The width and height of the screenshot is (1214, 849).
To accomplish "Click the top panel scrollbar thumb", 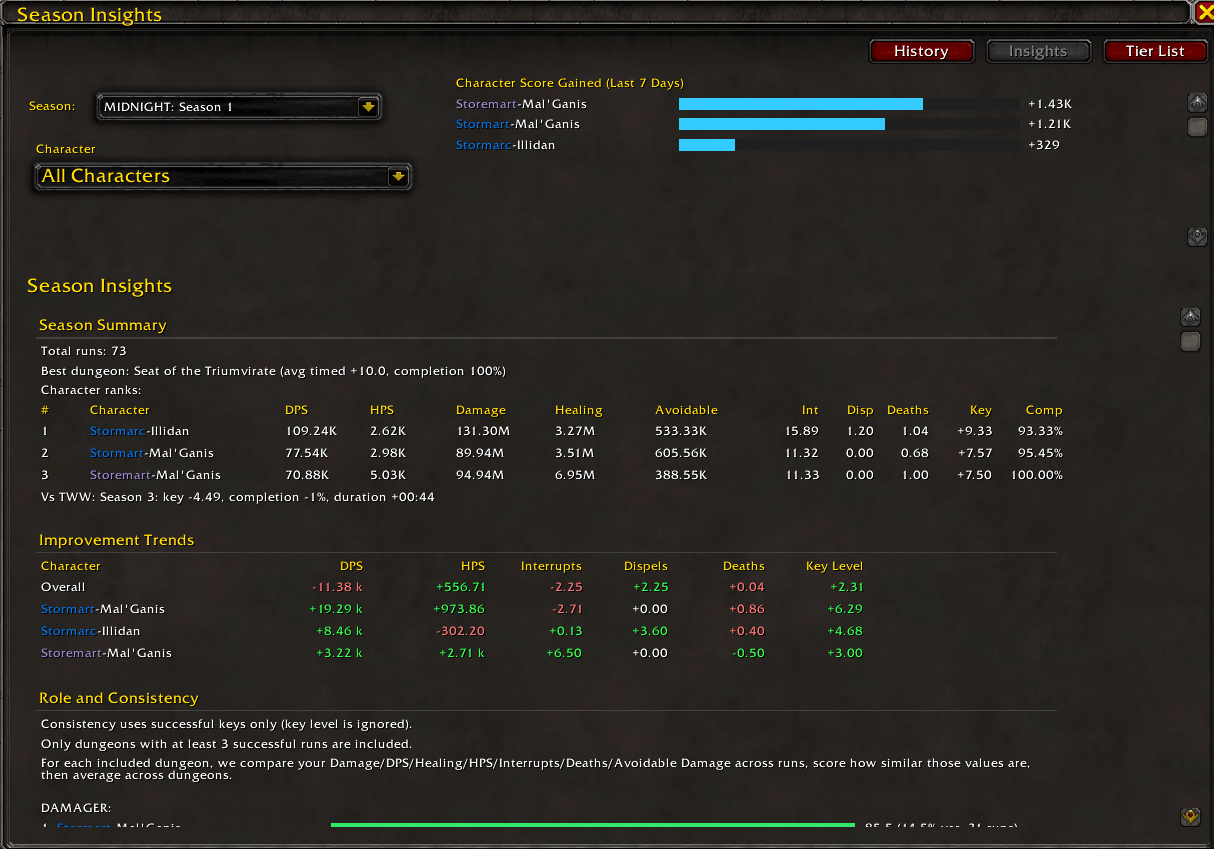I will click(x=1197, y=126).
